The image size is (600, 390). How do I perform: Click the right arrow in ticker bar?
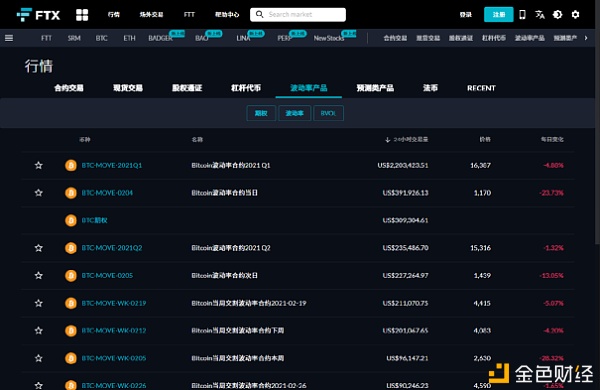point(586,38)
